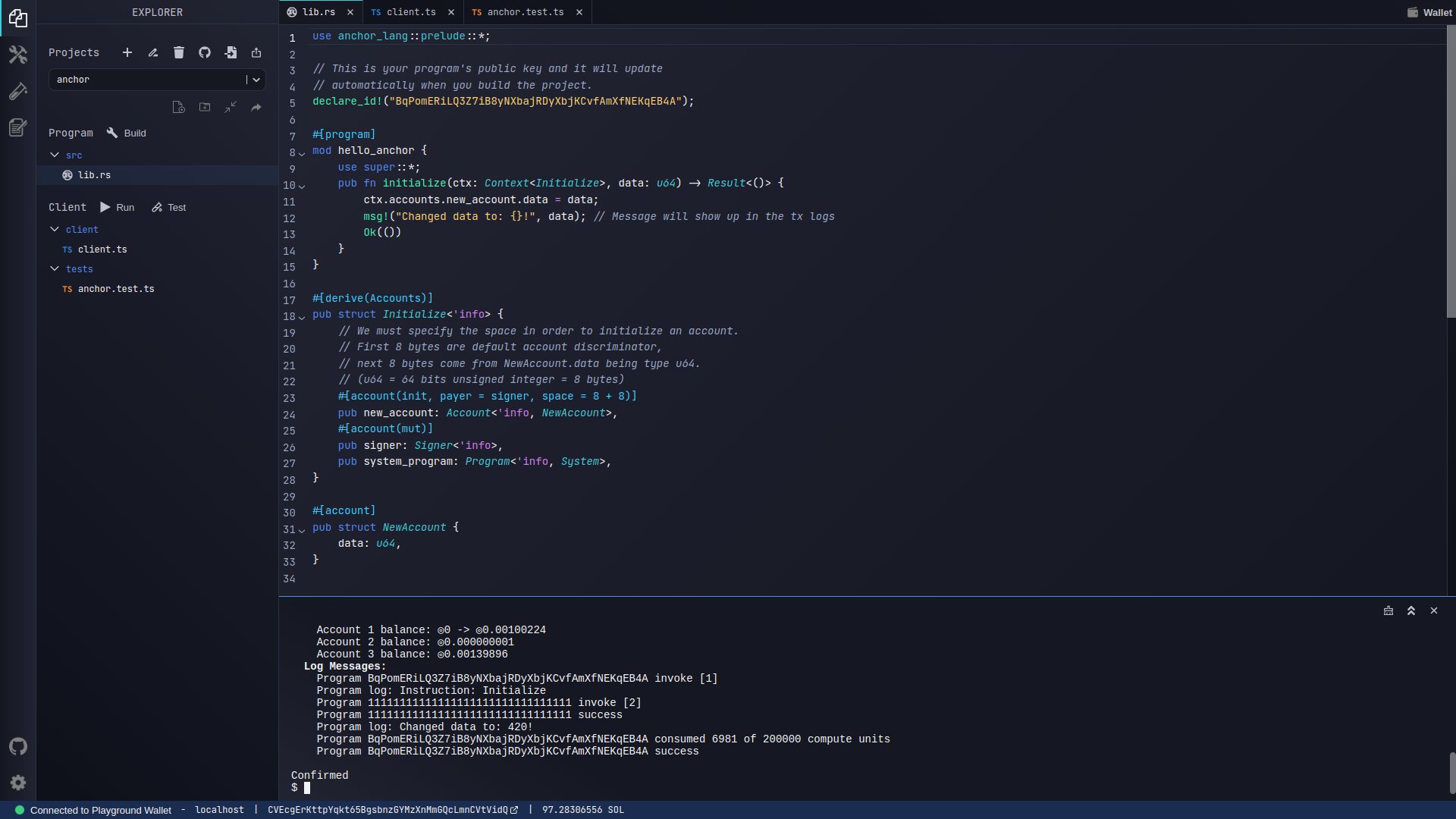Open the anchor project dropdown

point(256,80)
